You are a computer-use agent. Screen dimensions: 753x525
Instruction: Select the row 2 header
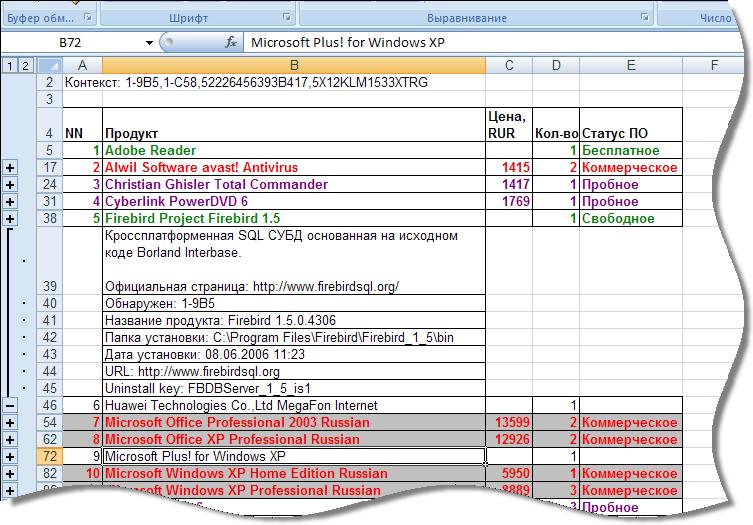point(50,83)
